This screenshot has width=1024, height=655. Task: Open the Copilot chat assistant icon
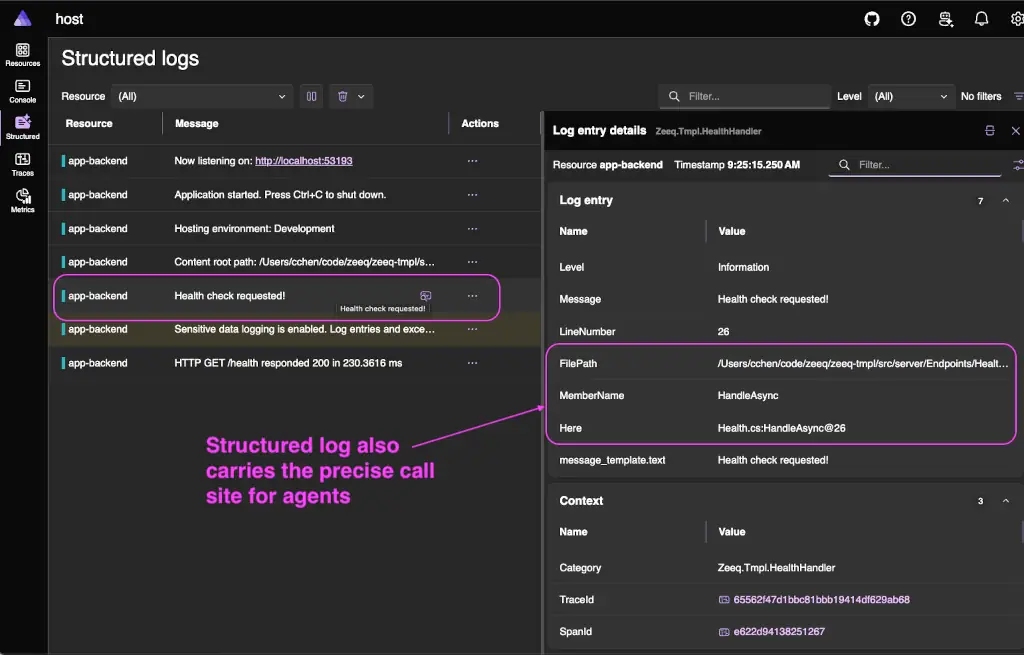946,19
